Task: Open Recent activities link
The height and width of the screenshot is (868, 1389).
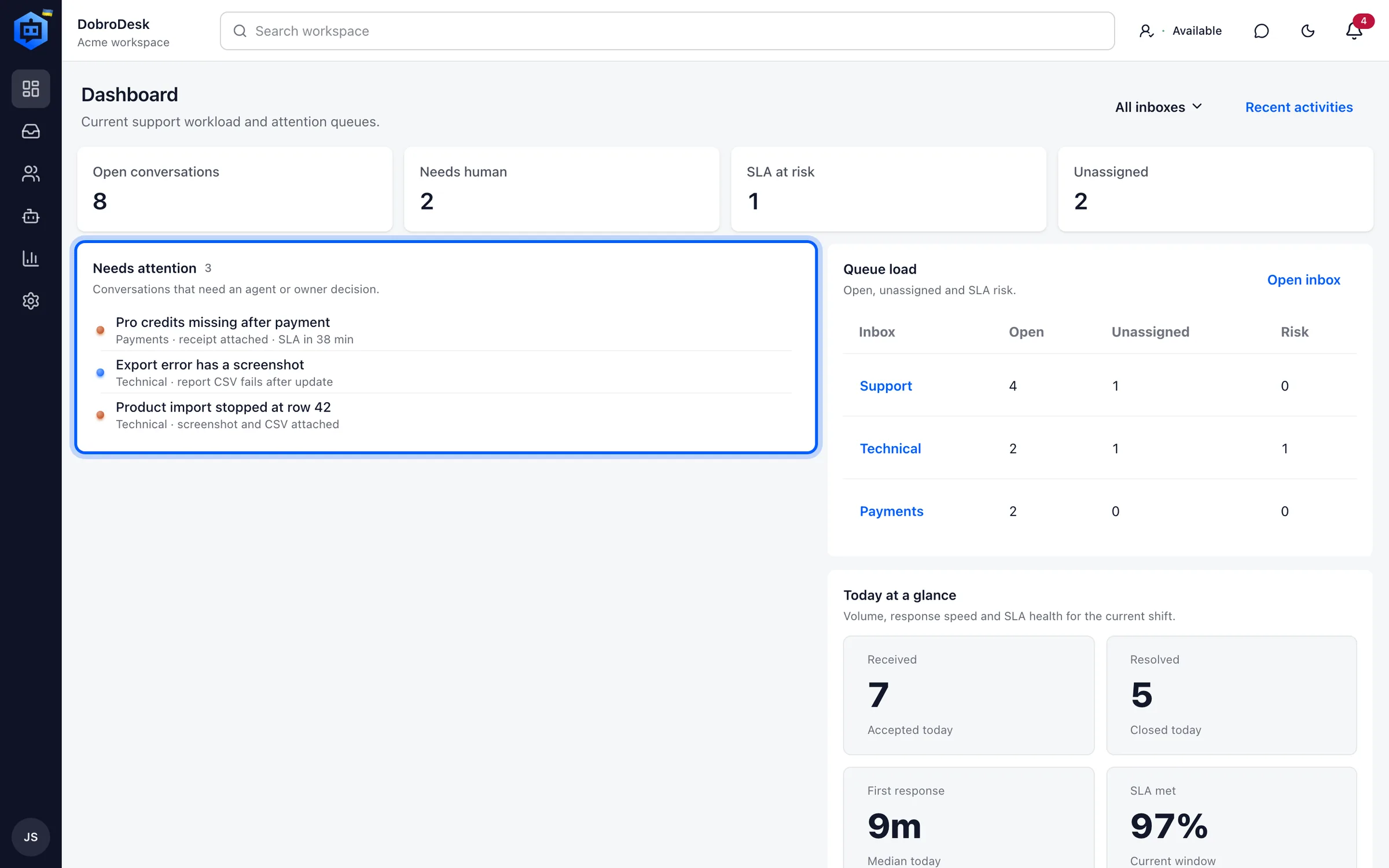Action: pyautogui.click(x=1299, y=107)
